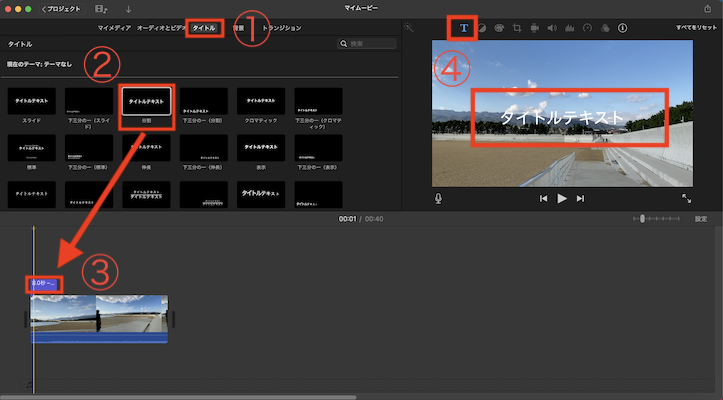723x400 pixels.
Task: Skip to next clip in viewer
Action: click(x=580, y=198)
